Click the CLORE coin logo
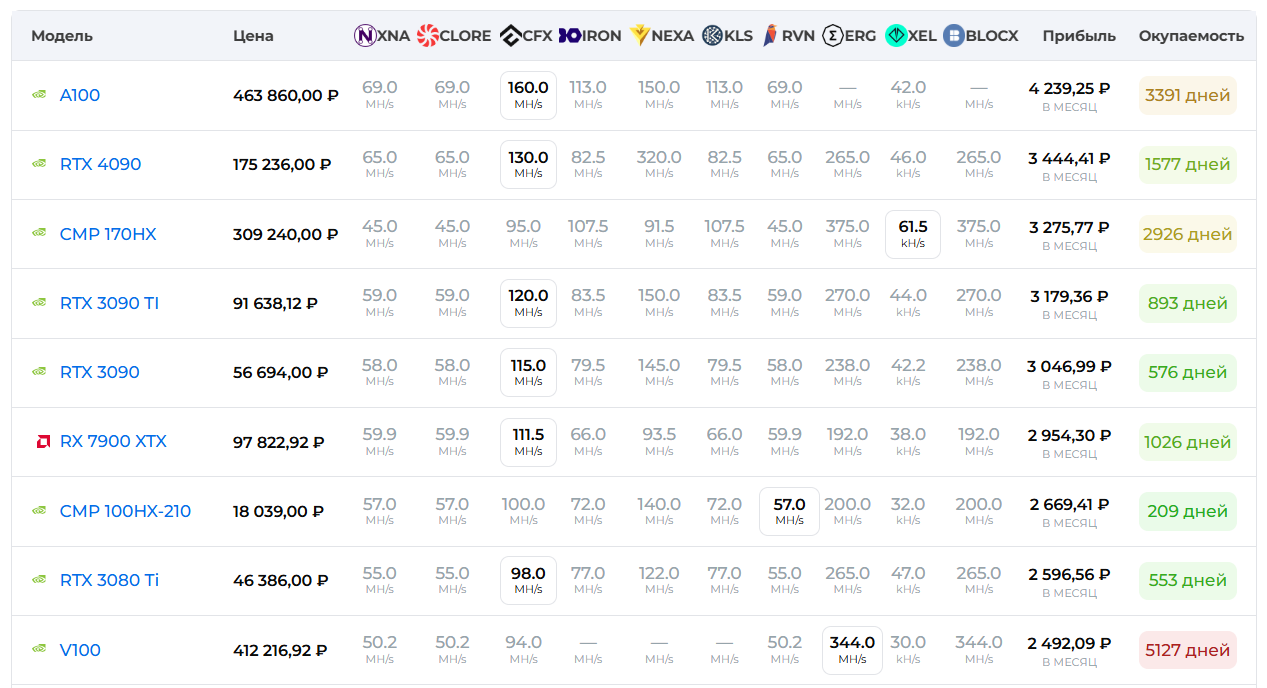 click(428, 36)
